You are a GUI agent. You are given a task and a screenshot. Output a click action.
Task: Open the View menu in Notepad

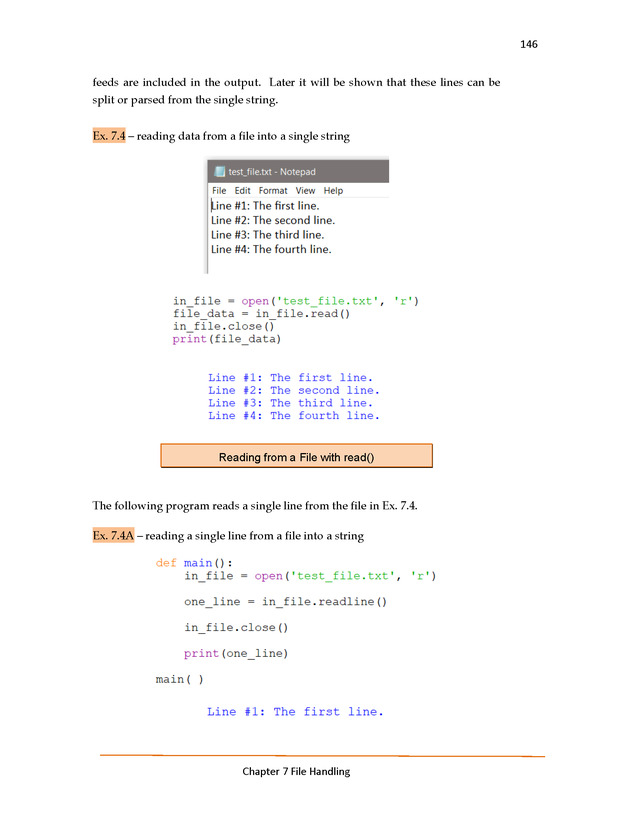point(305,191)
